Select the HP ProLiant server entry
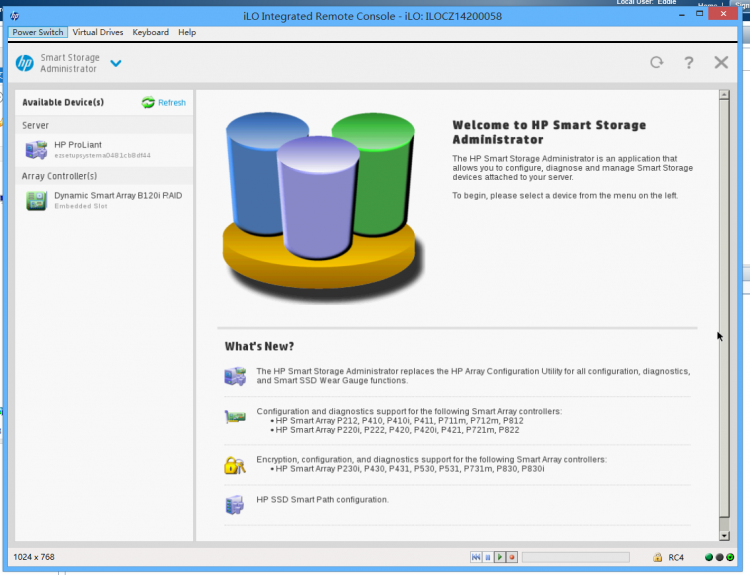The width and height of the screenshot is (750, 575). pos(104,150)
